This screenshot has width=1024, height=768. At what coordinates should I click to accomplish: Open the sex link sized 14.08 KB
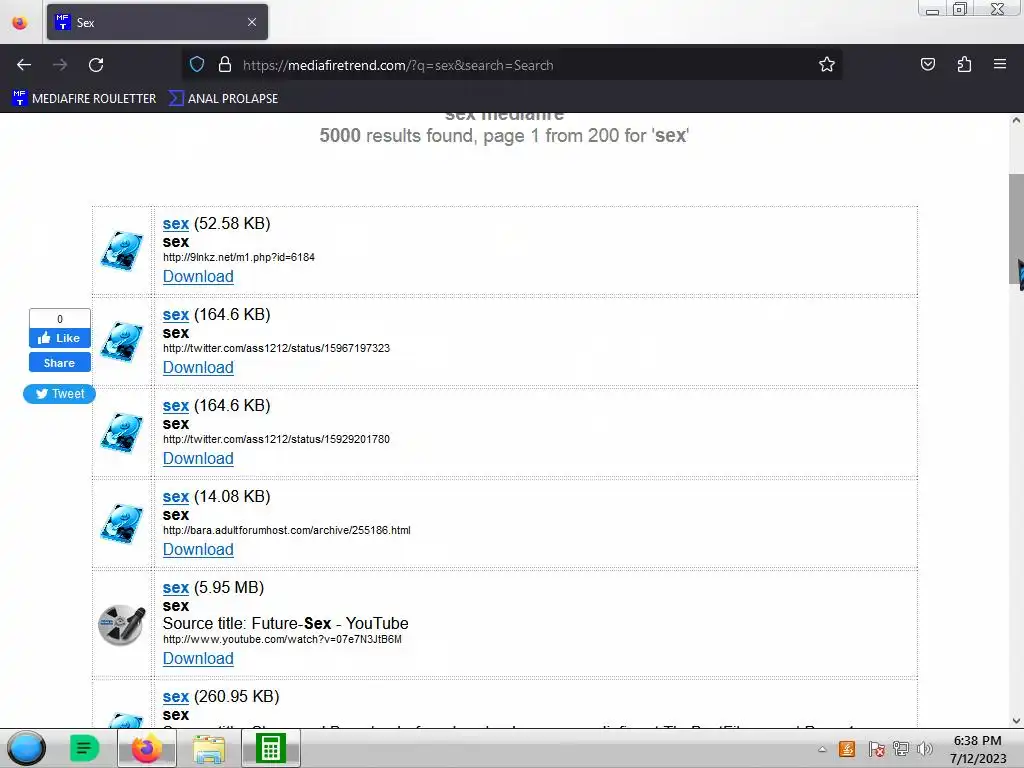point(176,496)
